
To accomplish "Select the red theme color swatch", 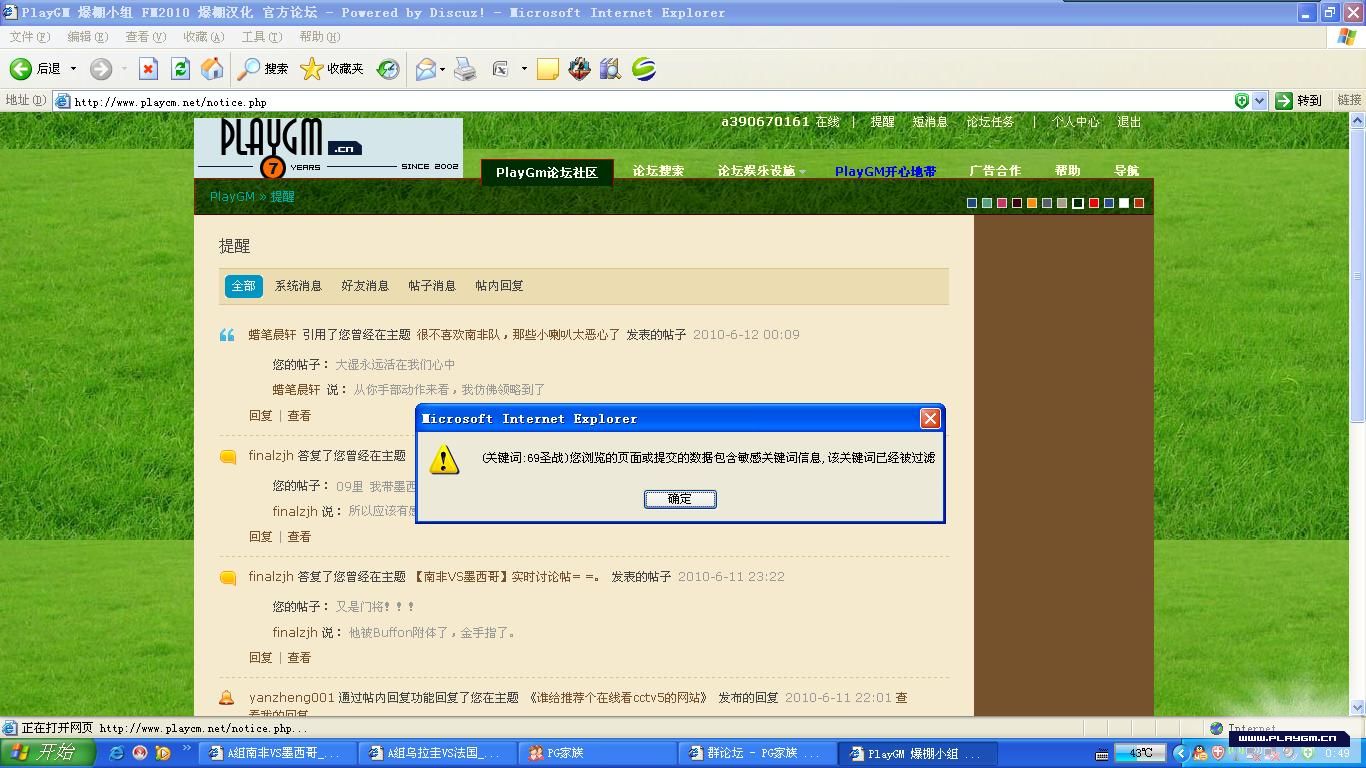I will pos(1093,203).
